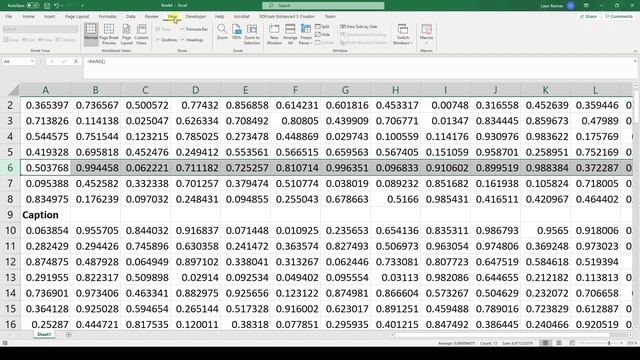Switch to Page Break Preview in status bar

(x=572, y=343)
